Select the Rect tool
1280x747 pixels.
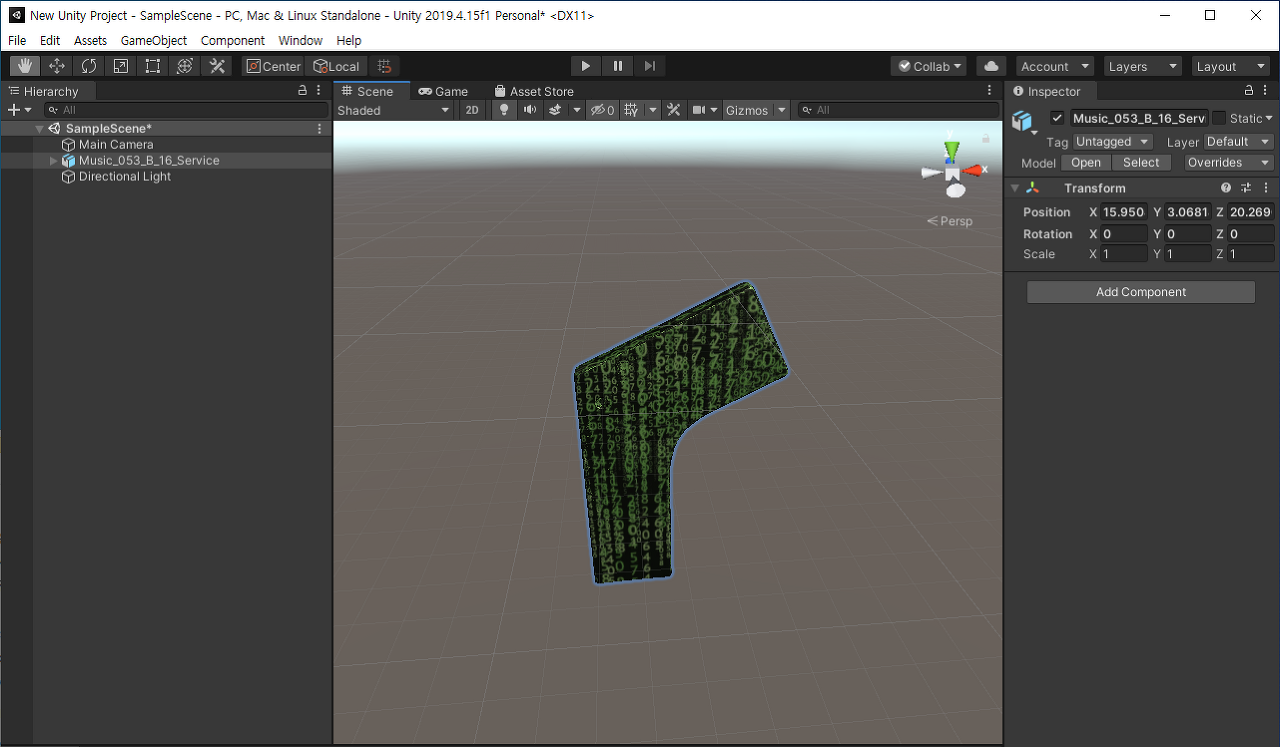point(153,66)
